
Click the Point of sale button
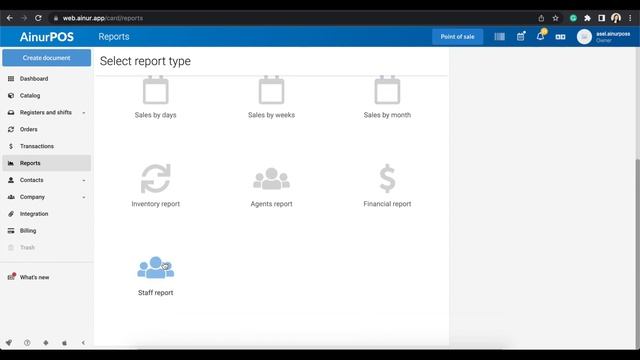[457, 37]
